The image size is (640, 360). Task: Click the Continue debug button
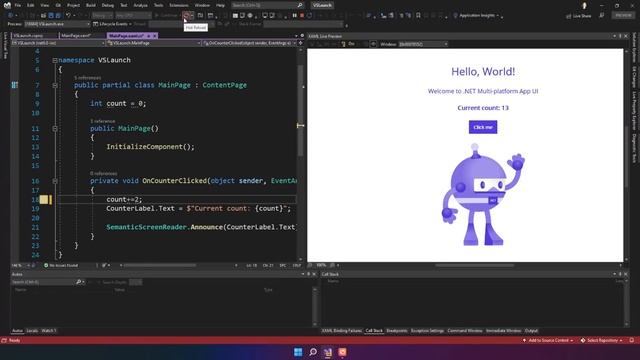(x=166, y=16)
